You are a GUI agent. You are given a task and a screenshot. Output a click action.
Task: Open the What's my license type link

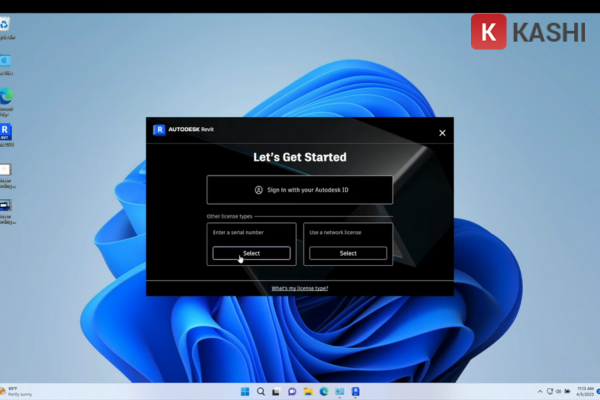[x=300, y=288]
